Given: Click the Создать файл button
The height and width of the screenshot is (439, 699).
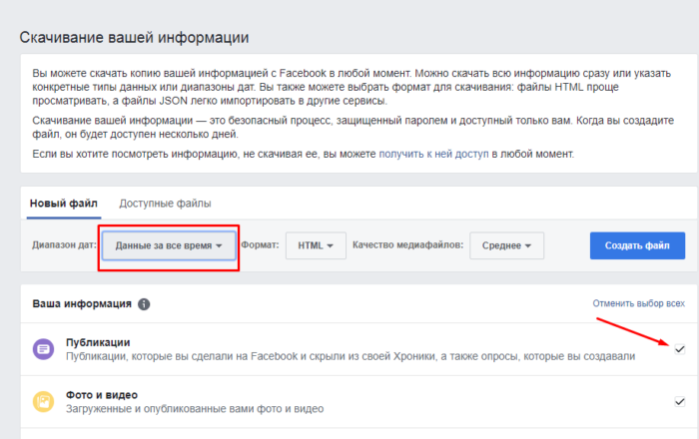Looking at the screenshot, I should pyautogui.click(x=637, y=246).
